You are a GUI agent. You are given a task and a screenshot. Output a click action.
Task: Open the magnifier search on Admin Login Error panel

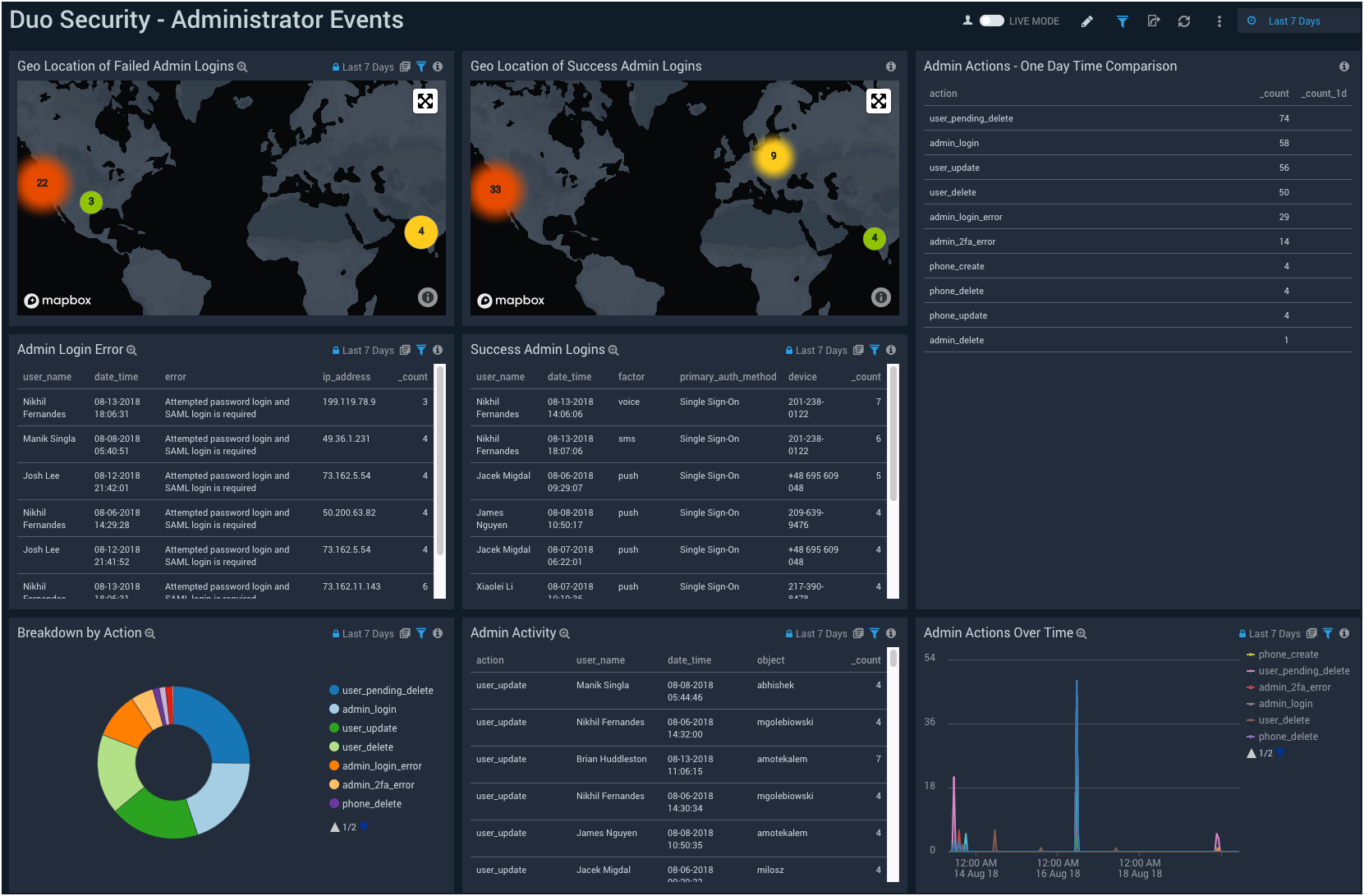132,350
